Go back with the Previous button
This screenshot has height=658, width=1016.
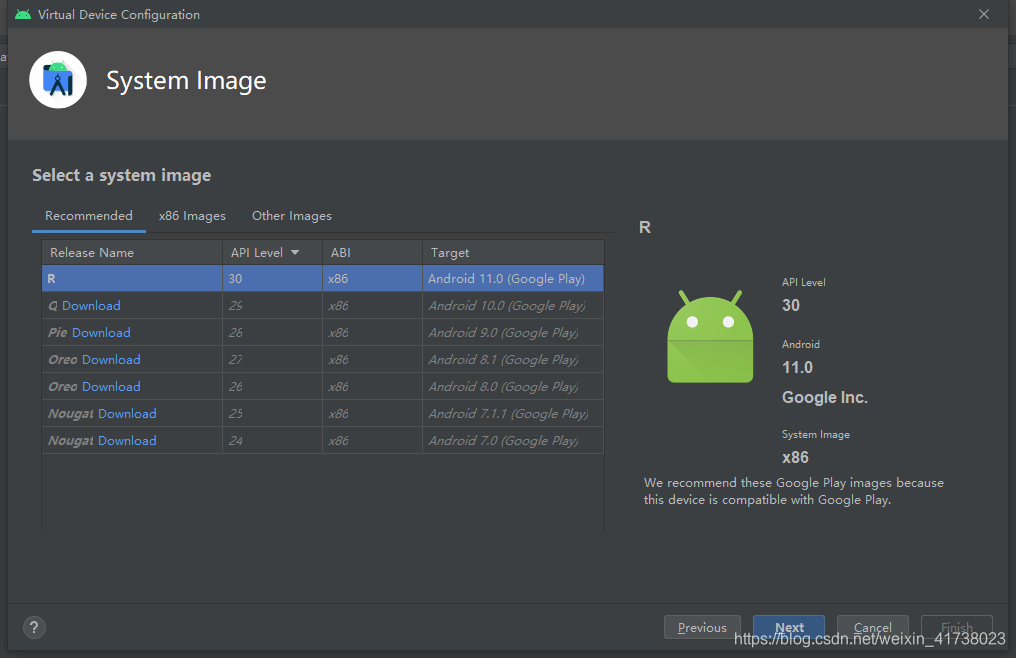(x=702, y=627)
